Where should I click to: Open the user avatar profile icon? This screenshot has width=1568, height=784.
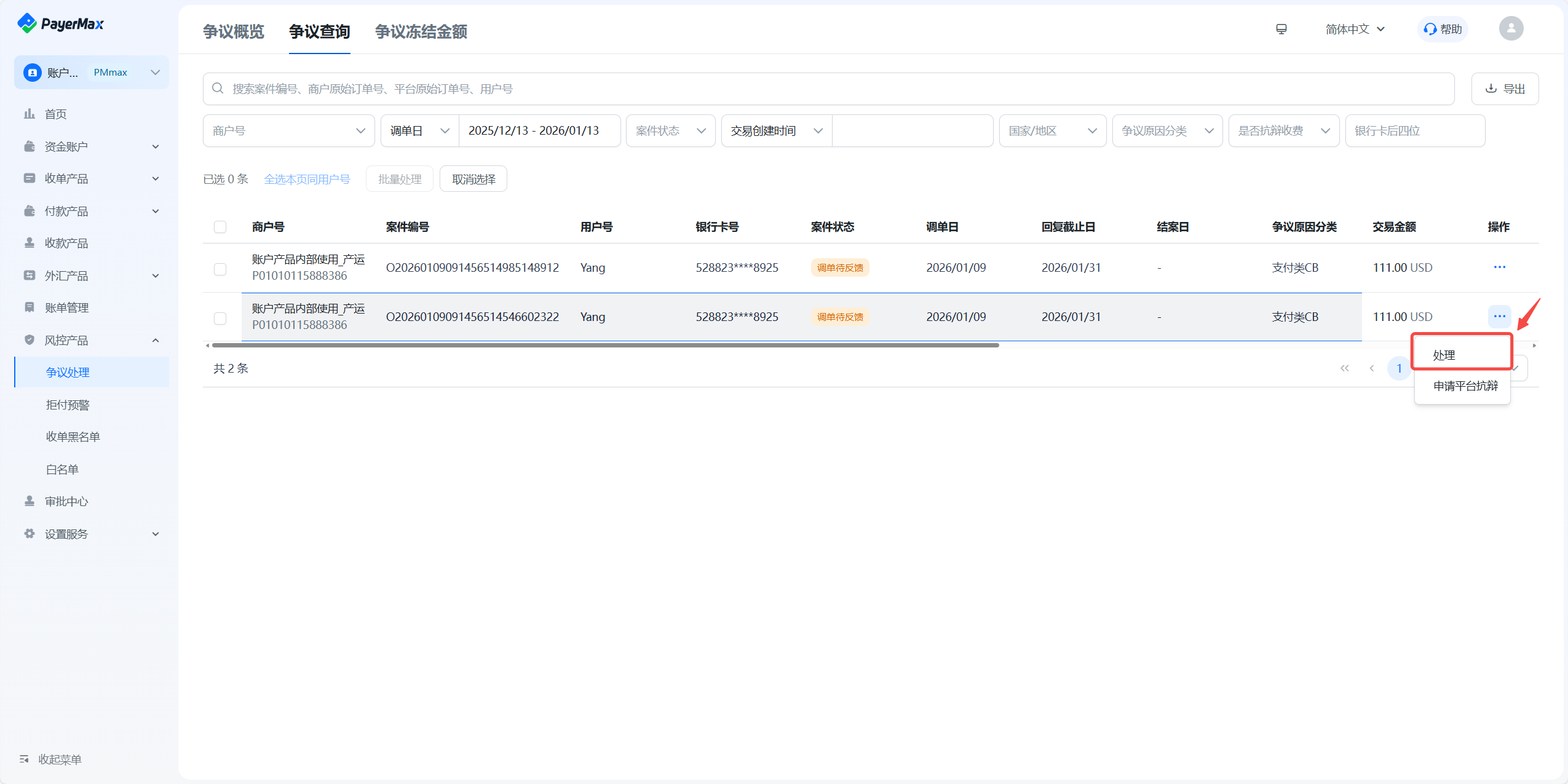coord(1511,29)
